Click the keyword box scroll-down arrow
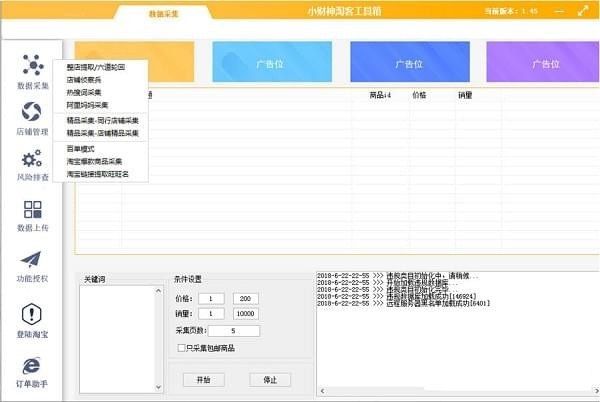Screen dimensions: 600x402 (158, 387)
